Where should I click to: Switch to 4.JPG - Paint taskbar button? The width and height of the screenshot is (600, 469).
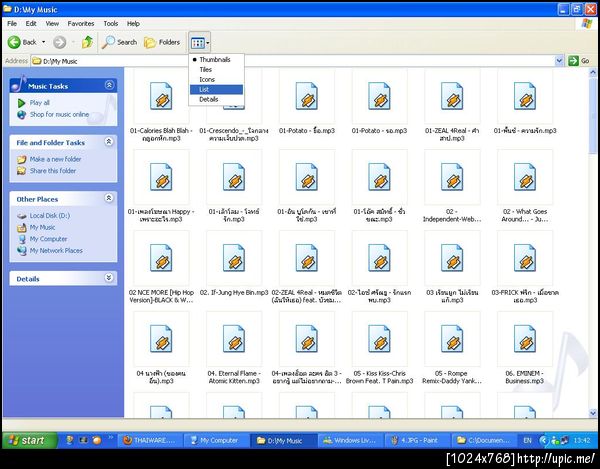tap(416, 441)
